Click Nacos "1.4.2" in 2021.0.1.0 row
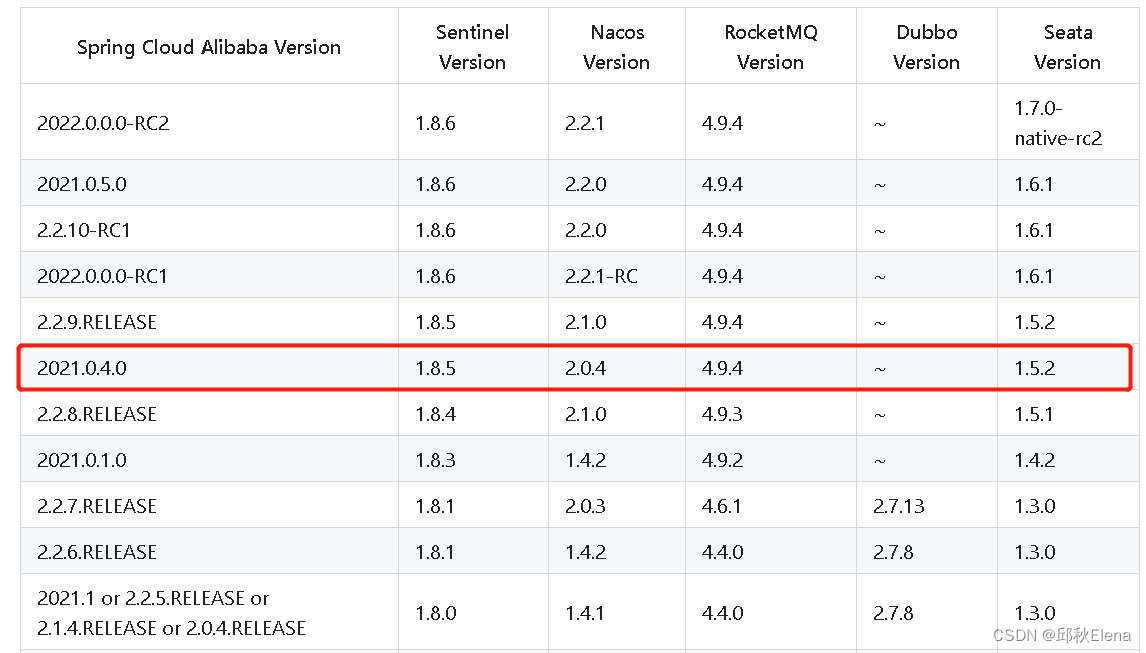 tap(585, 460)
